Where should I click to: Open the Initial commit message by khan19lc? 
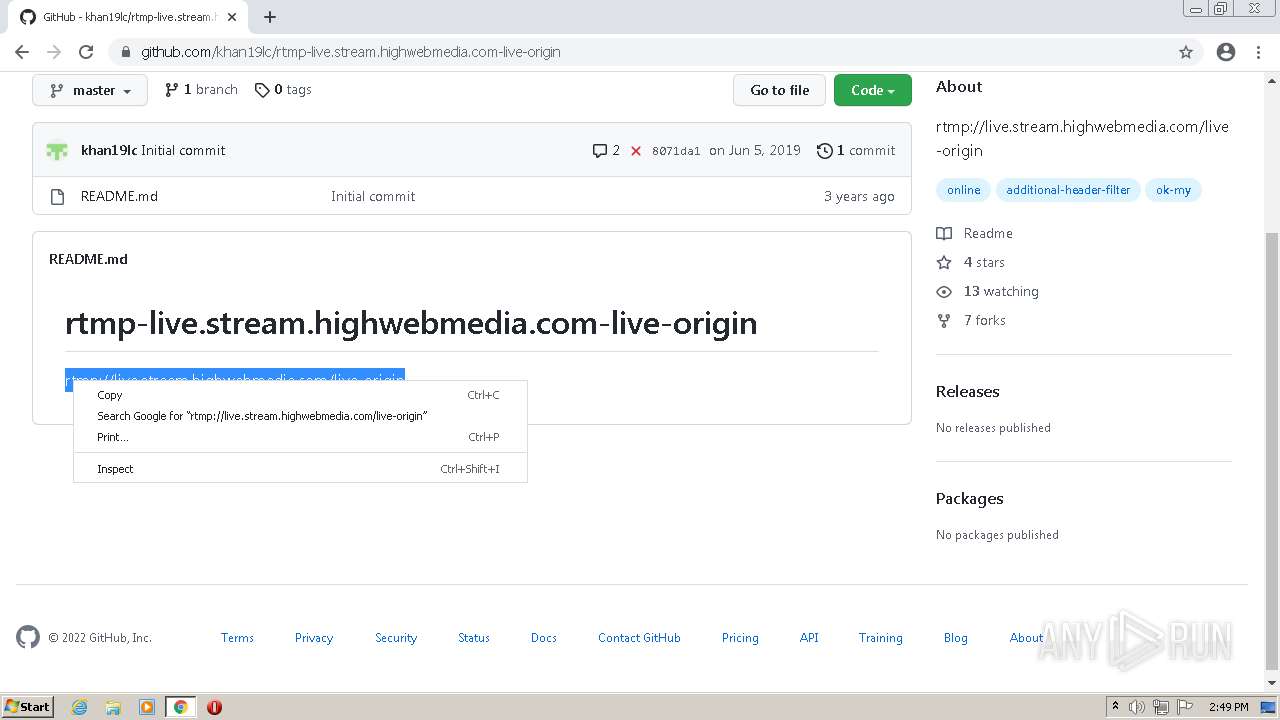(183, 150)
